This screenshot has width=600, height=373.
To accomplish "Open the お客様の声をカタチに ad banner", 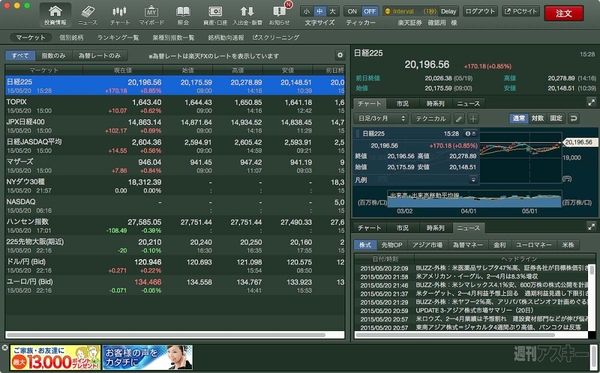I will 147,358.
